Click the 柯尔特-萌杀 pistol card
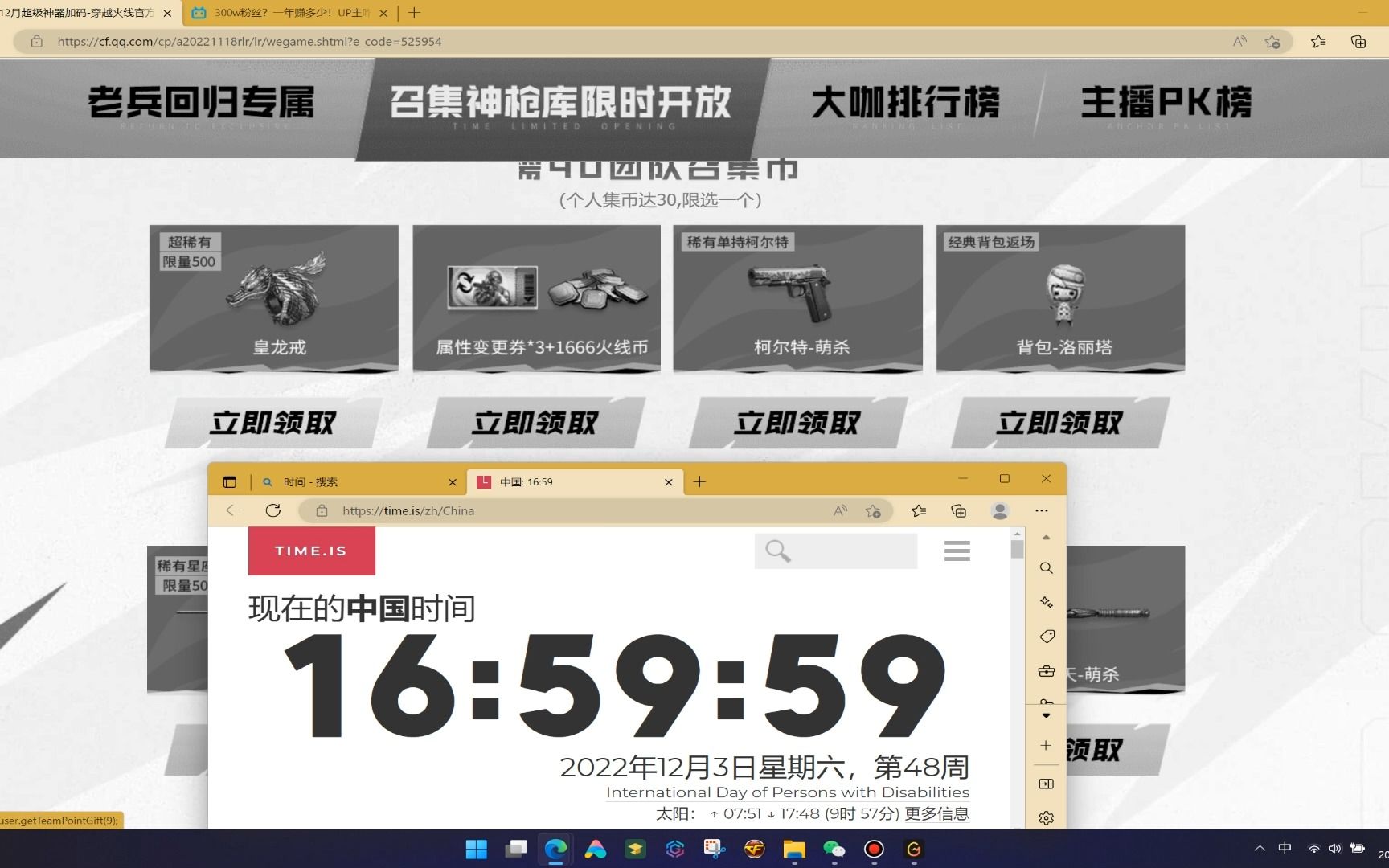 797,298
